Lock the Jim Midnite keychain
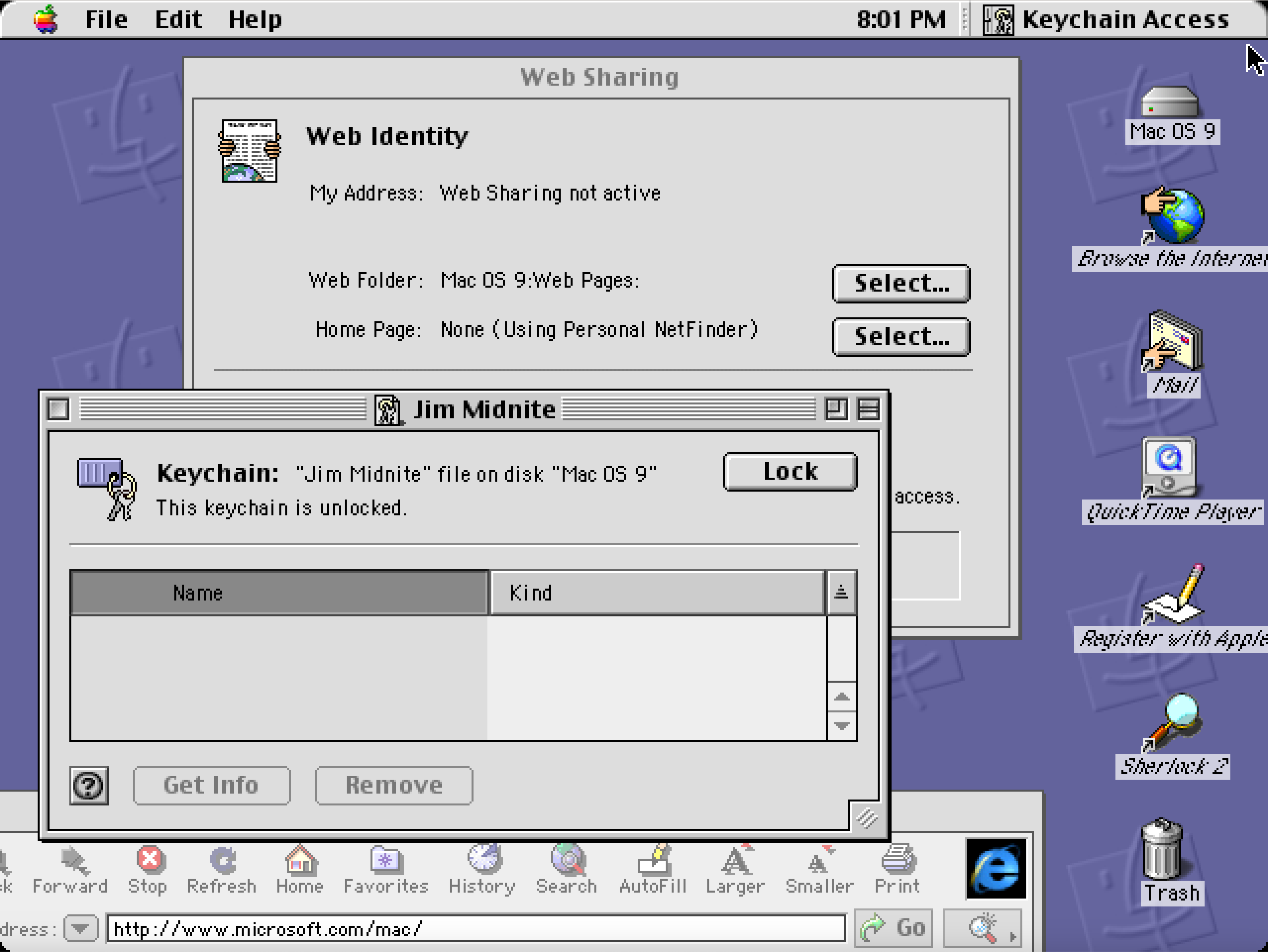Viewport: 1268px width, 952px height. point(790,471)
